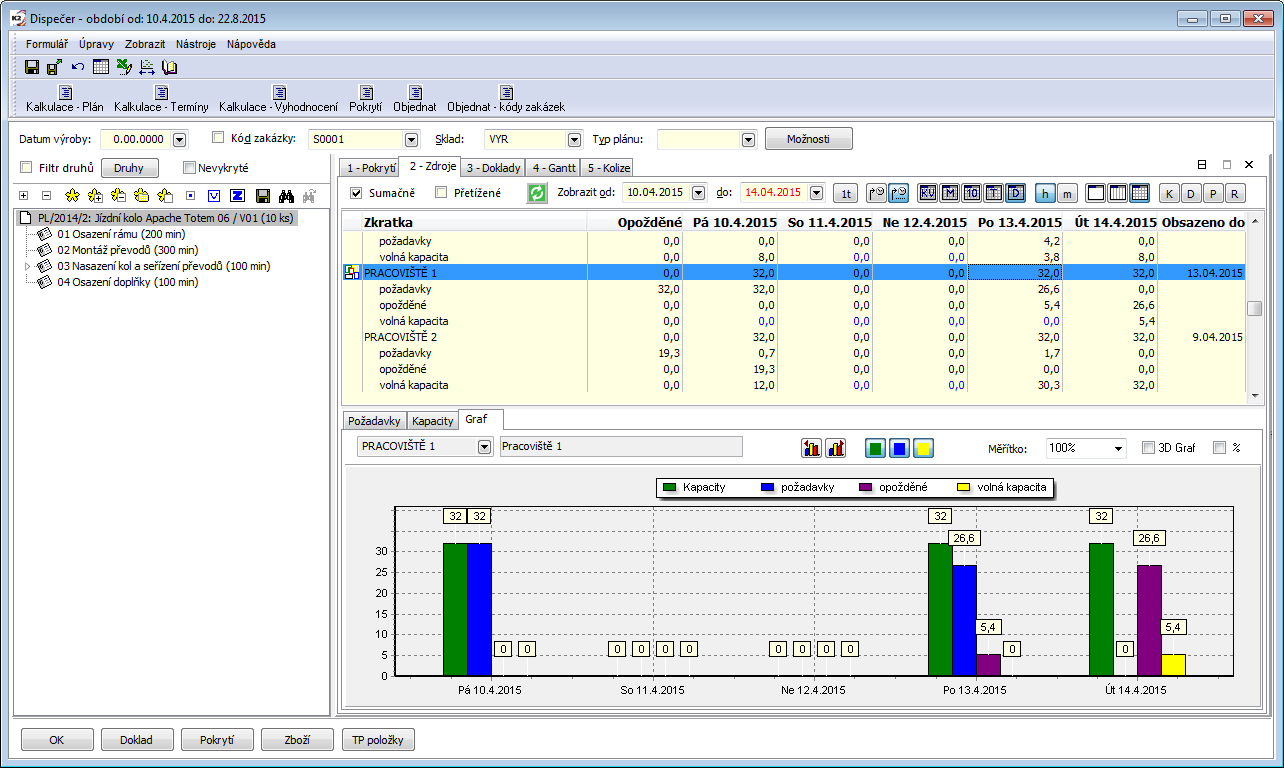Click the KV period view icon
The width and height of the screenshot is (1284, 768).
click(x=928, y=193)
